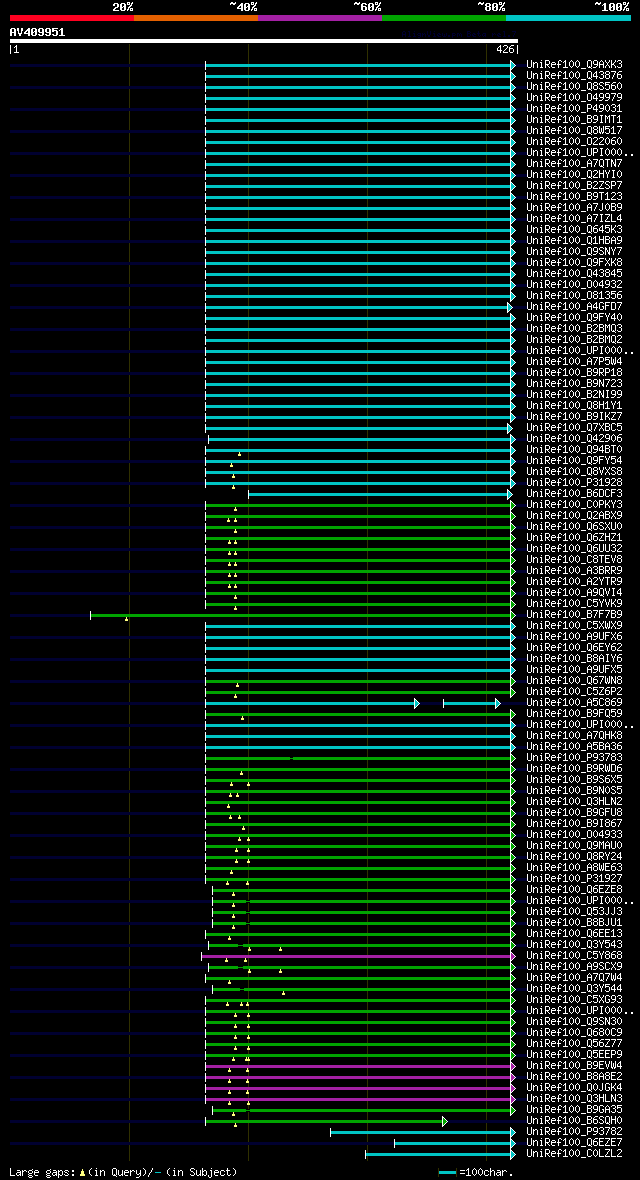Select the UniRef100_B9N723 label
640x1180 pixels.
(574, 383)
